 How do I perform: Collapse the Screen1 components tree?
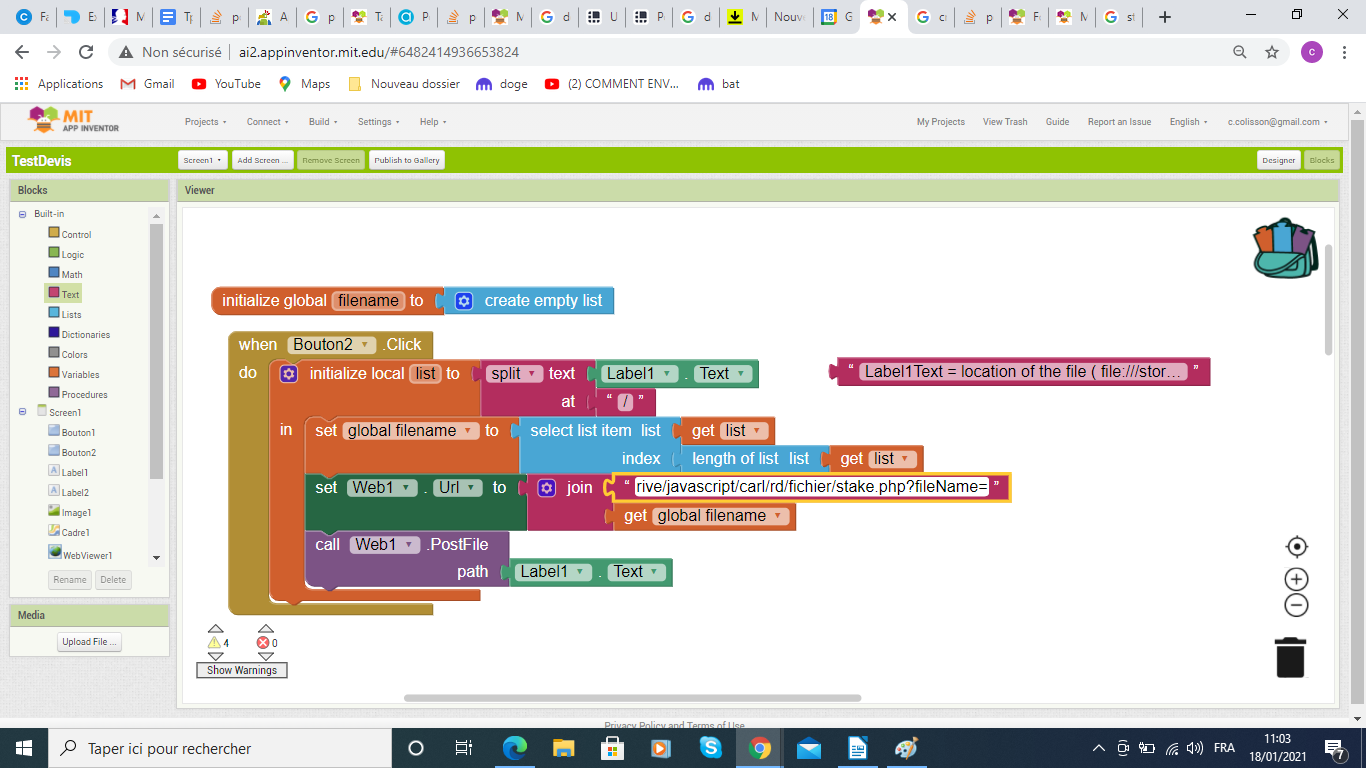[x=22, y=412]
